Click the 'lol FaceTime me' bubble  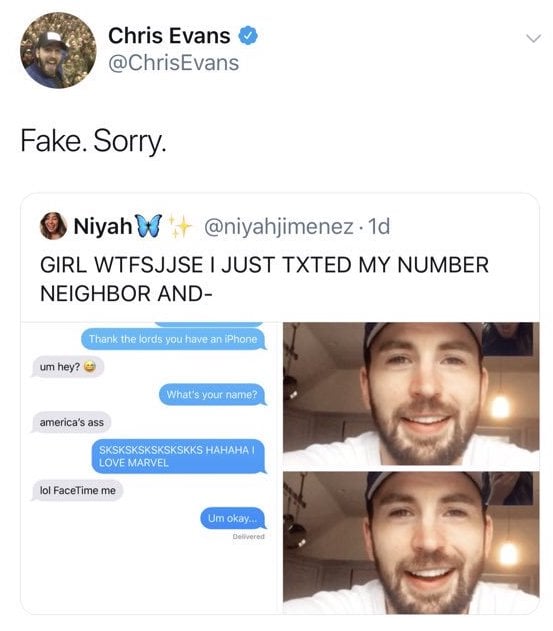point(77,490)
